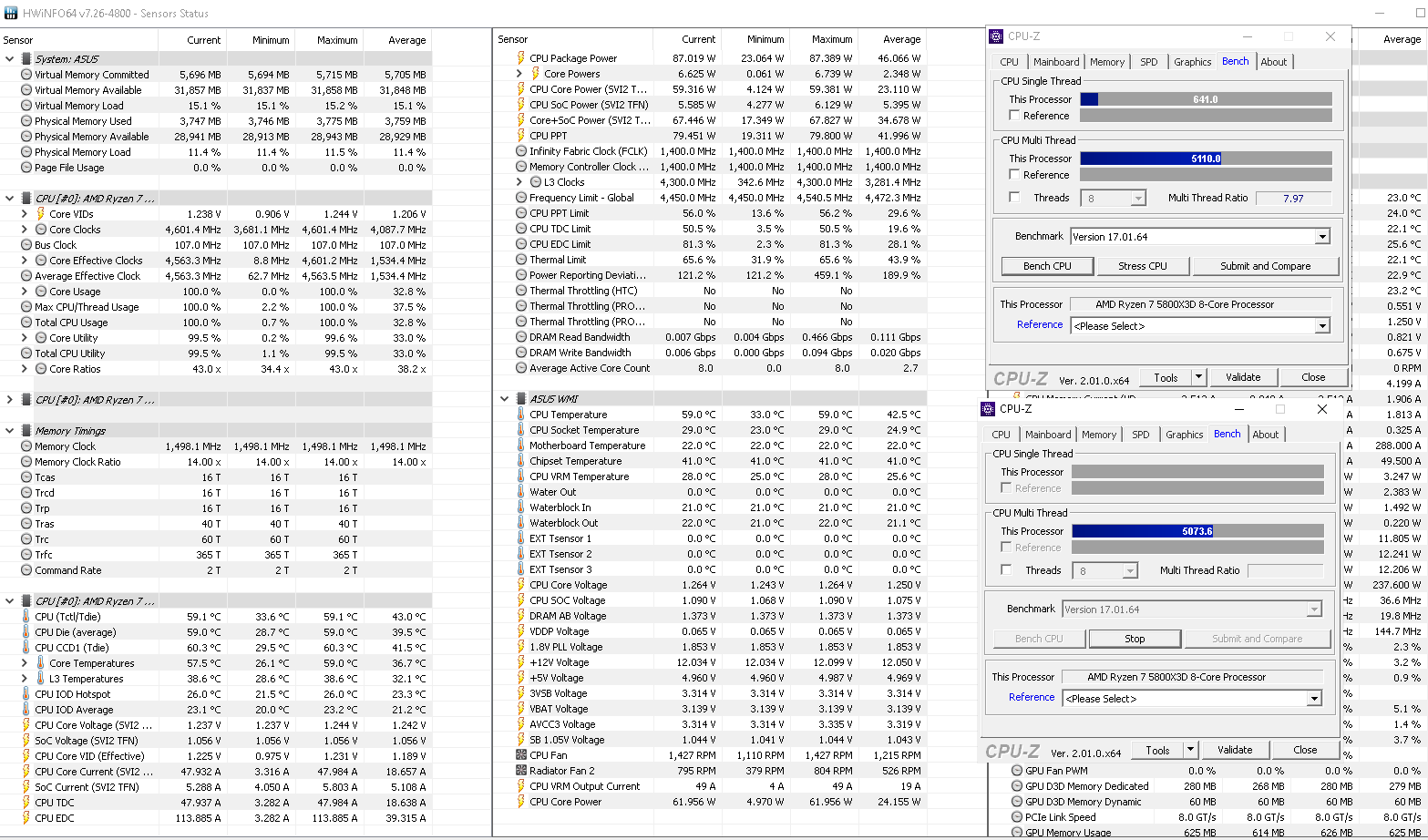The width and height of the screenshot is (1428, 840).
Task: Enable Reference checkbox under CPU Multi Thread, 5110.0 window
Action: pos(1014,174)
